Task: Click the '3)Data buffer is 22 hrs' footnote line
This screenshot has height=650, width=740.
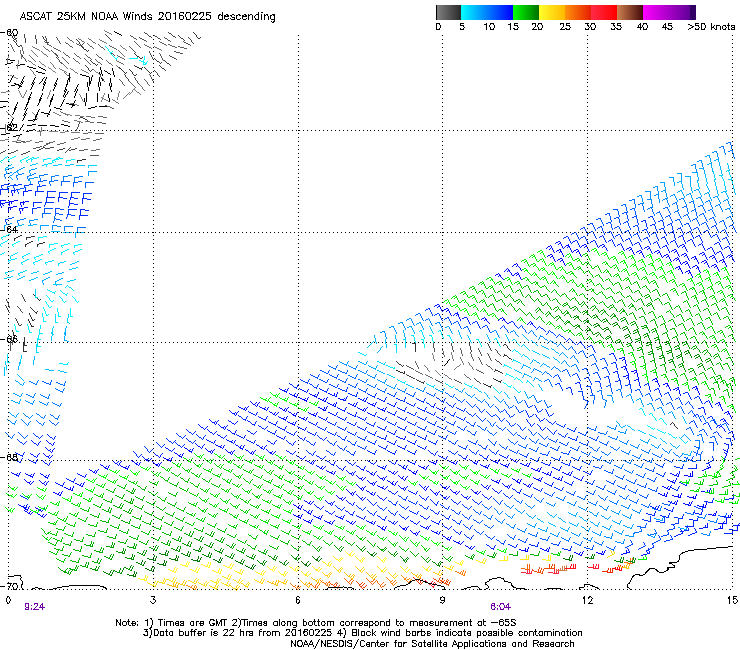Action: click(362, 633)
